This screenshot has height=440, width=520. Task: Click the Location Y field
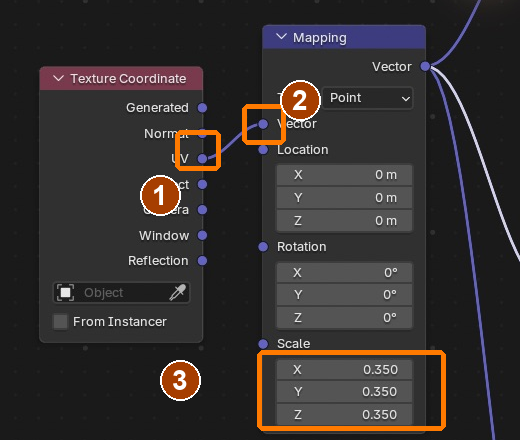344,198
